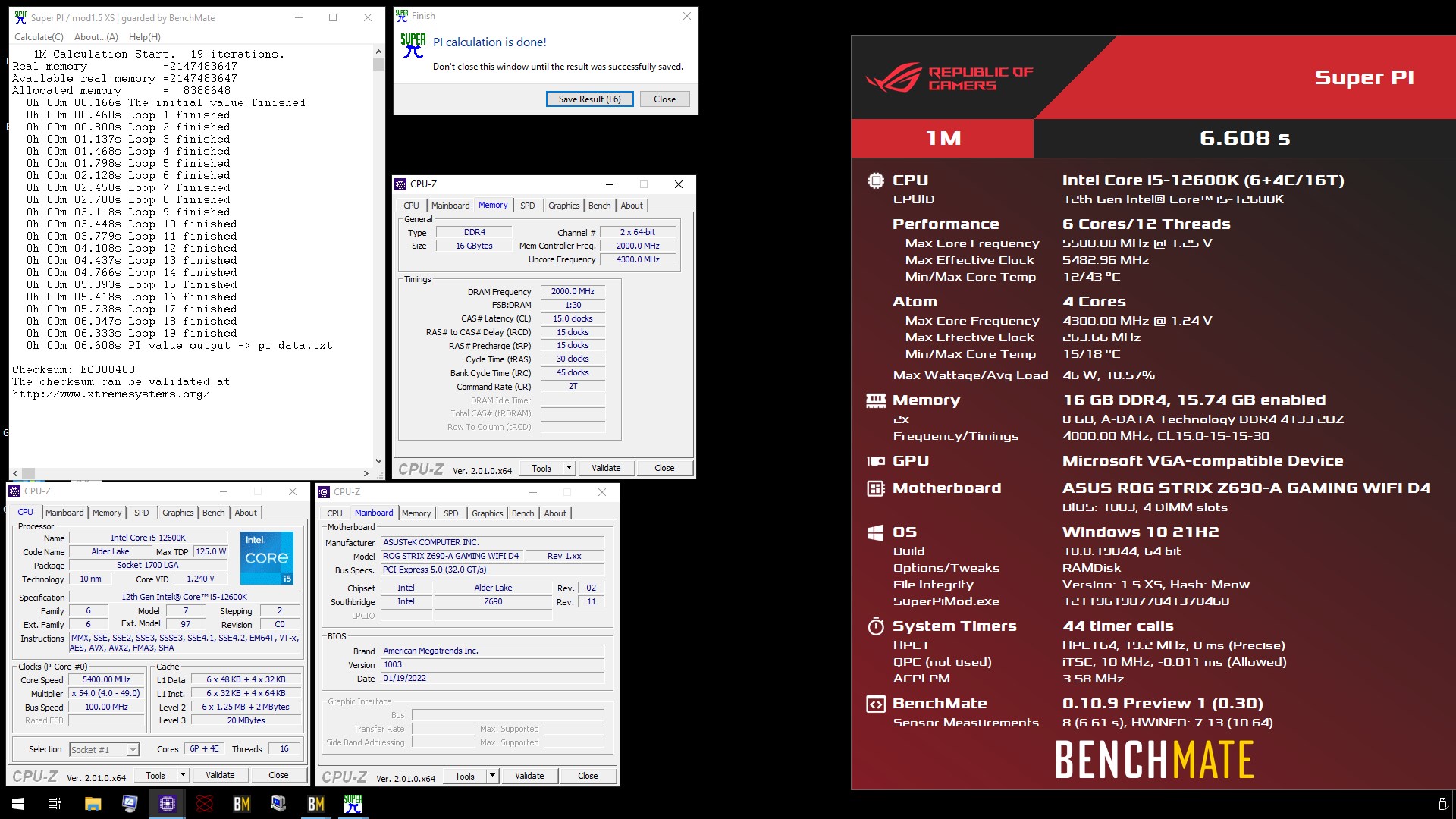Switch to Graphics tab in CPU-Z Memory window
The image size is (1456, 819).
point(564,206)
